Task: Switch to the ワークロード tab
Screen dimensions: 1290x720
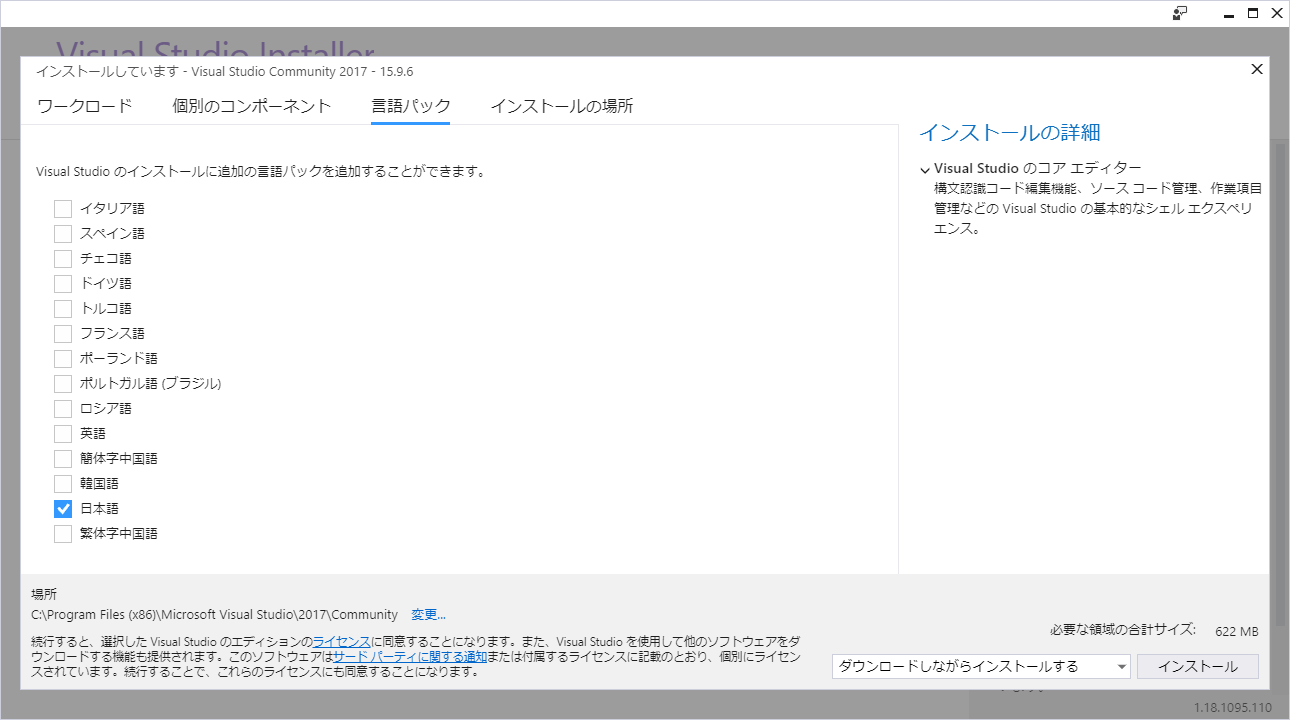Action: [84, 106]
